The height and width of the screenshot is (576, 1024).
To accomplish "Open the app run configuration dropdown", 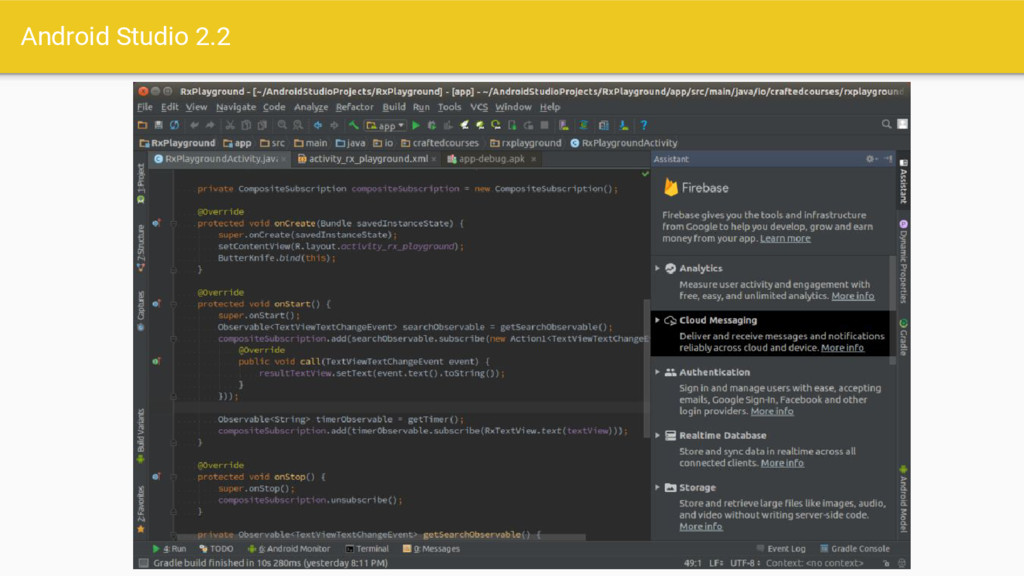I will (386, 125).
